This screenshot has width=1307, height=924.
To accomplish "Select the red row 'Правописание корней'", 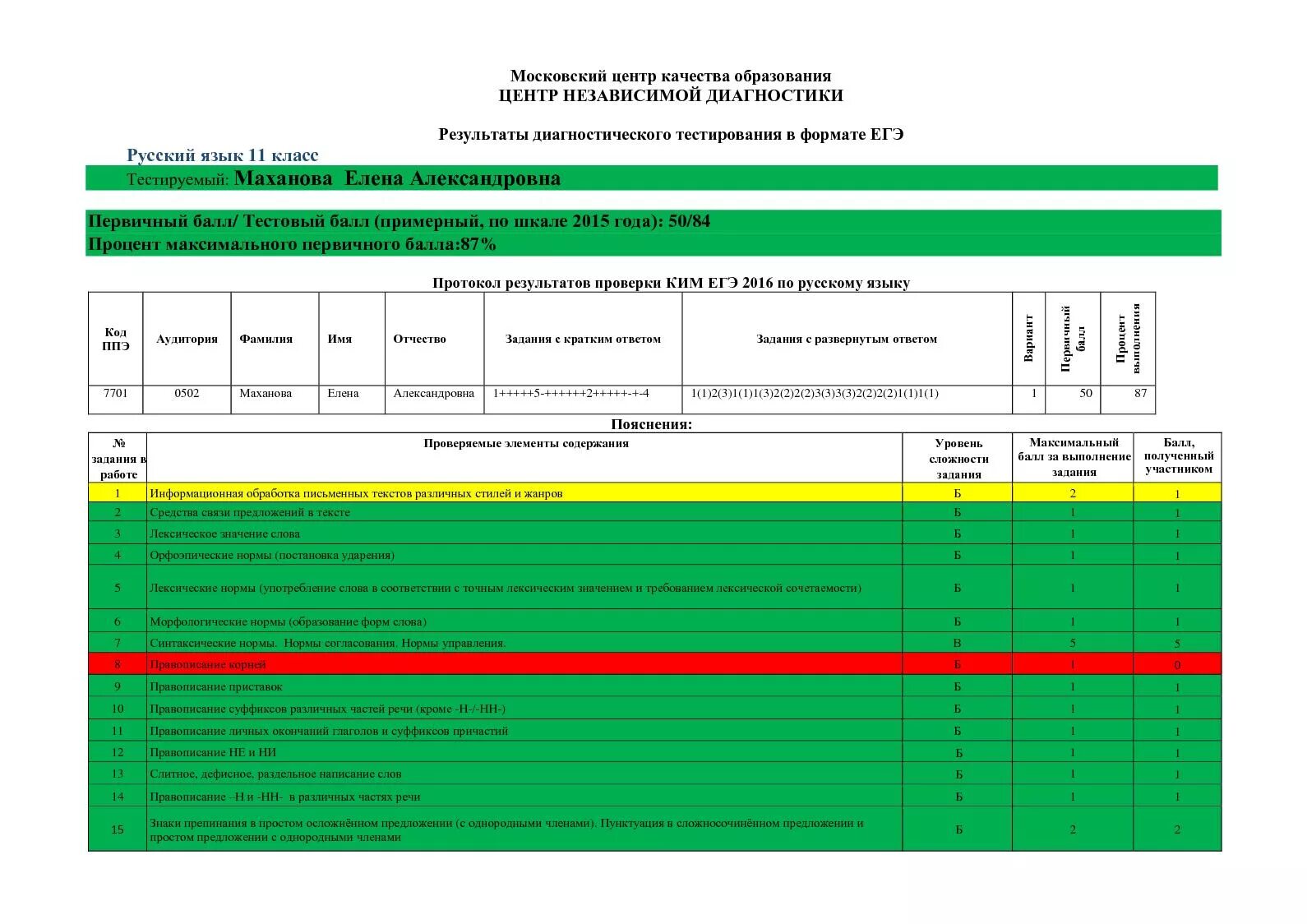I will point(655,664).
